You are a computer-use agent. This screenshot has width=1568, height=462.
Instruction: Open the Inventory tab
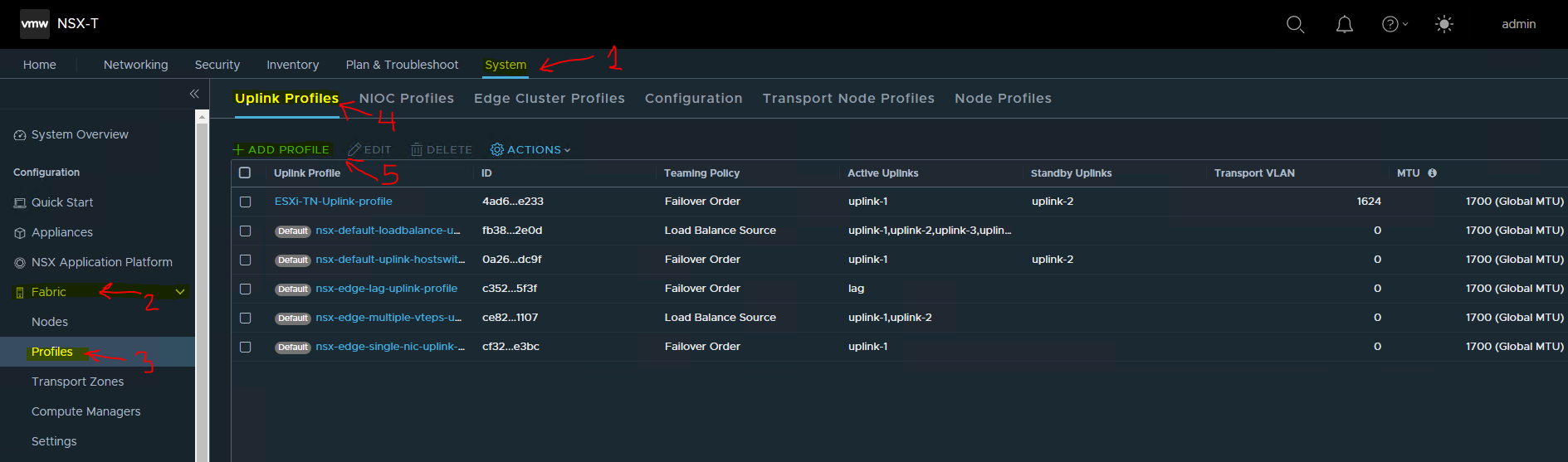click(x=292, y=65)
